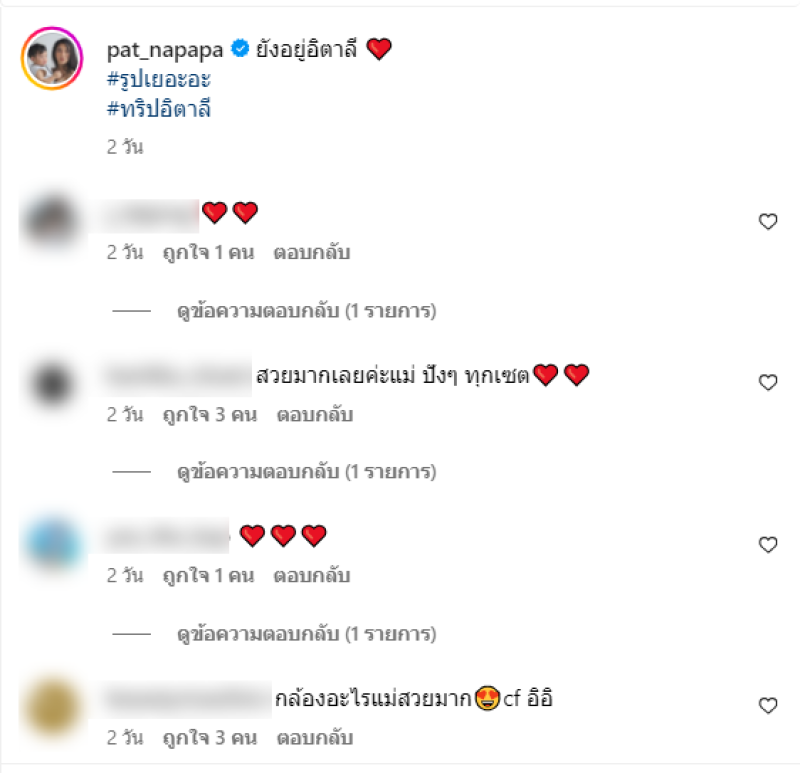Expand replies under the two-hearts comment

coord(306,311)
